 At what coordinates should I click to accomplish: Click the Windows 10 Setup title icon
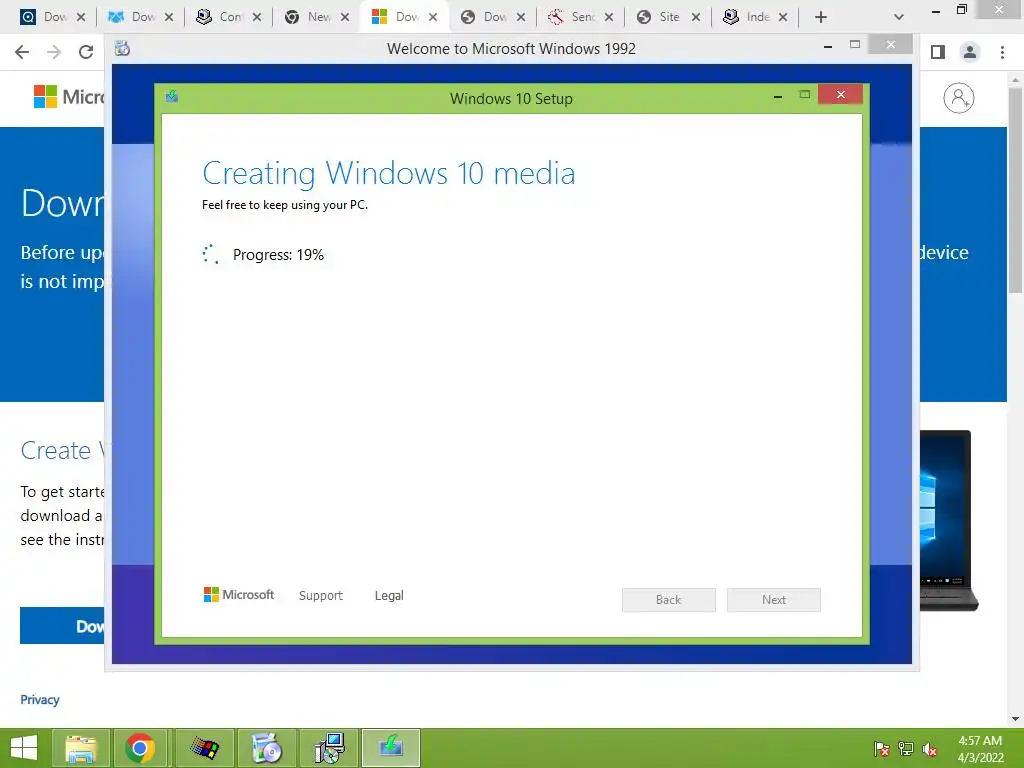coord(172,97)
